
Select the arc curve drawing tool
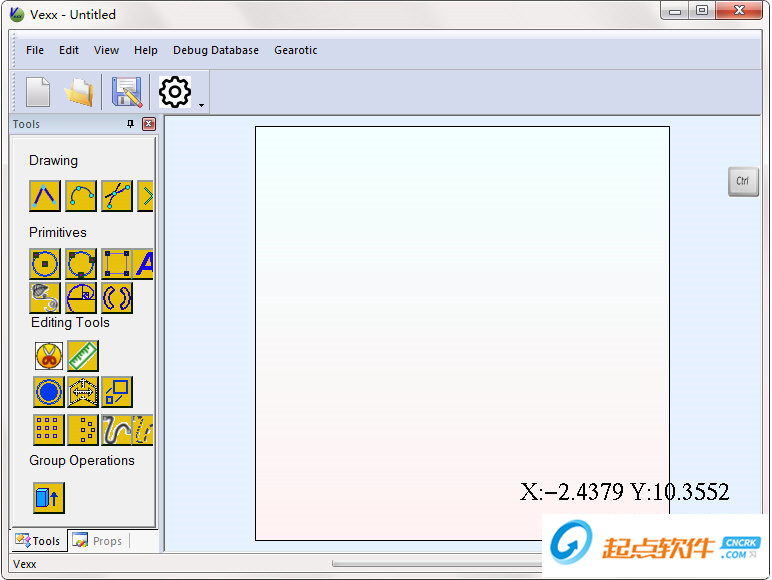pyautogui.click(x=81, y=196)
